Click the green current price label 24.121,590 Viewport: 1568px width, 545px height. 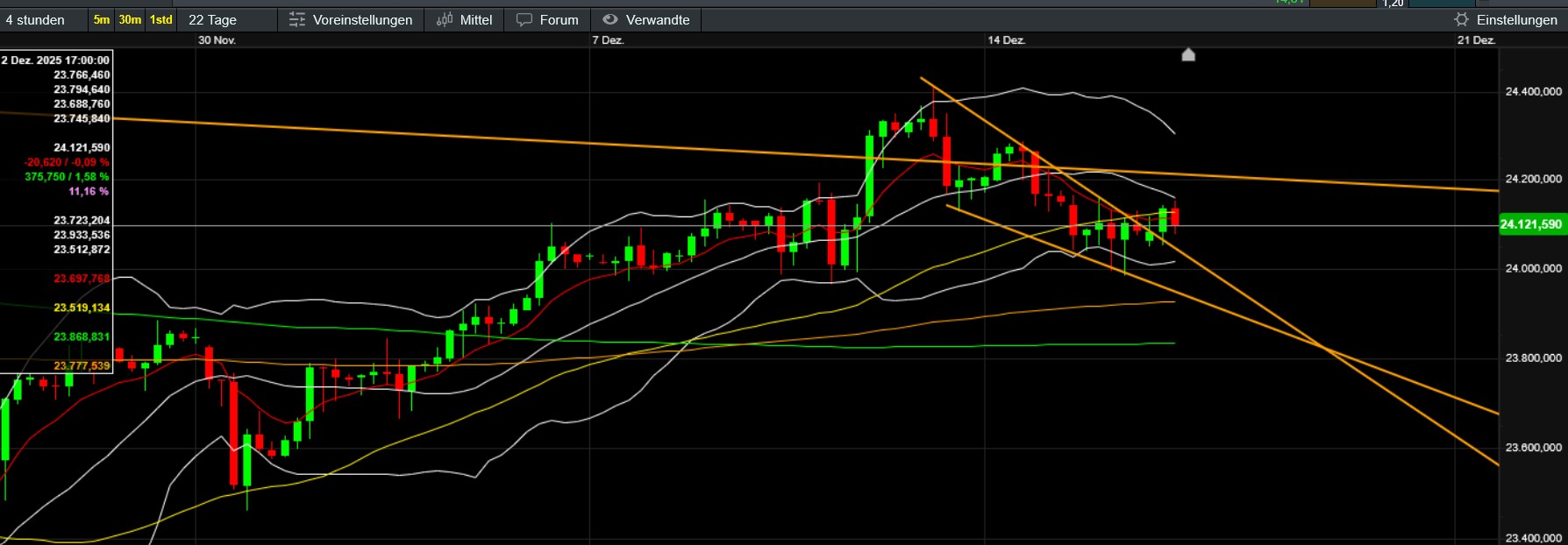tap(1531, 224)
